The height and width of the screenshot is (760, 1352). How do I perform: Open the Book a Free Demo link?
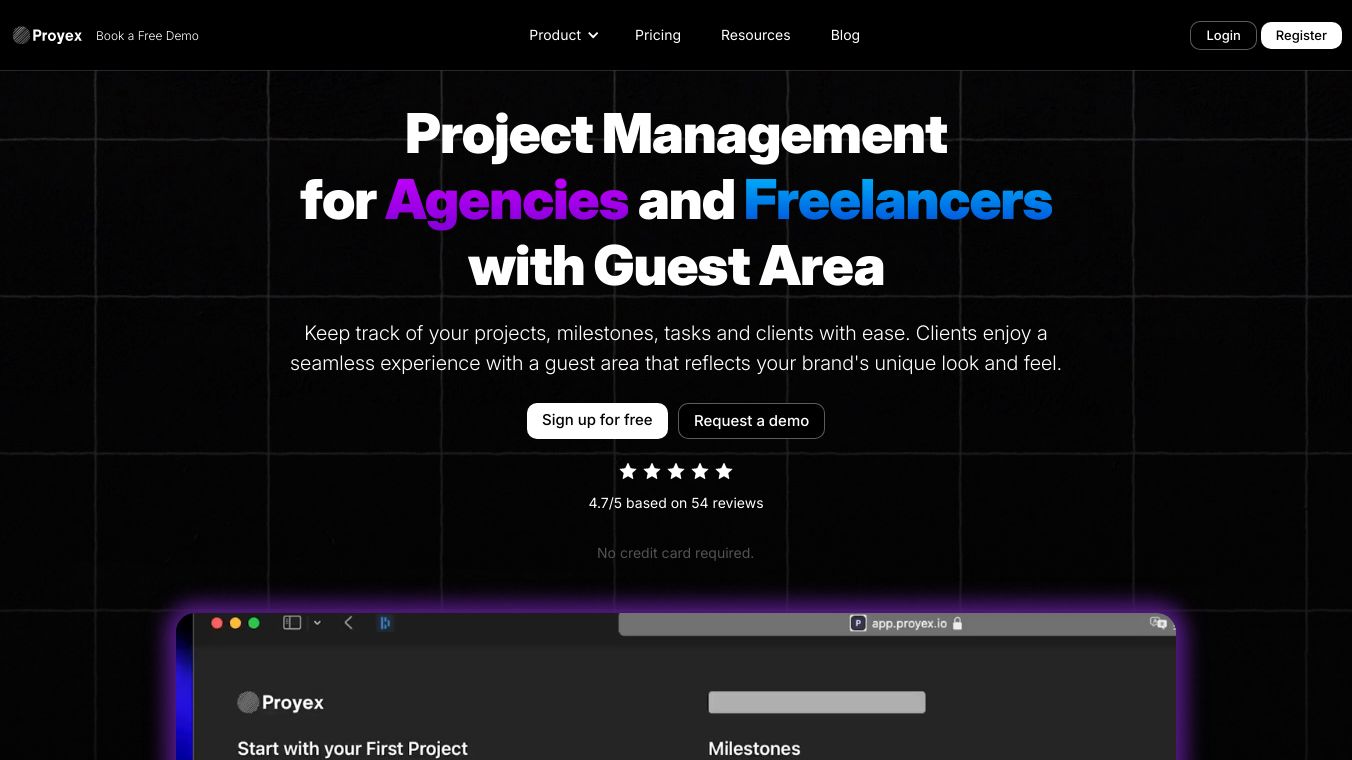[147, 36]
